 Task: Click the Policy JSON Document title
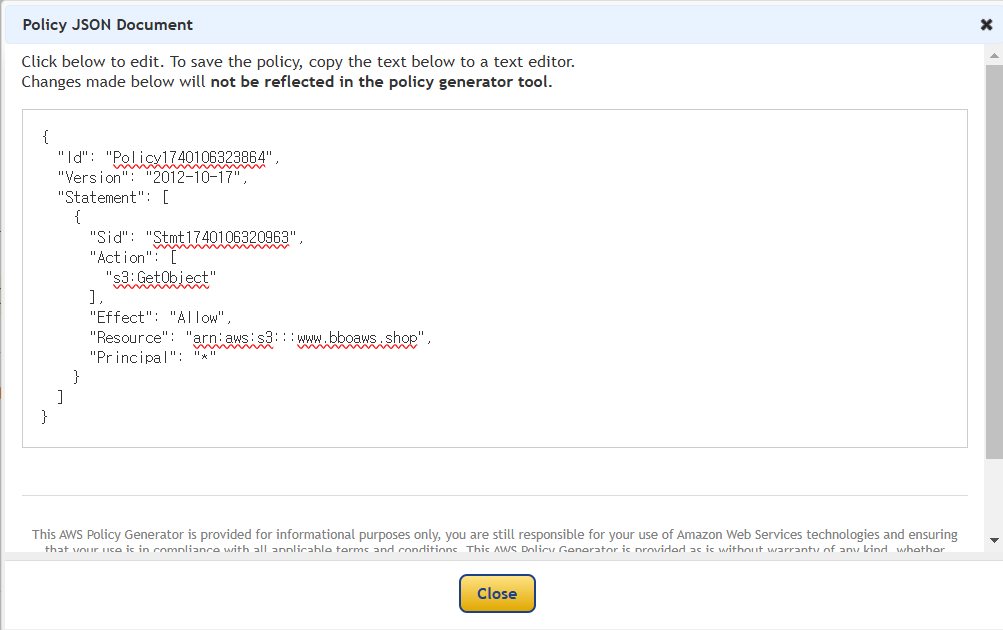[x=107, y=25]
